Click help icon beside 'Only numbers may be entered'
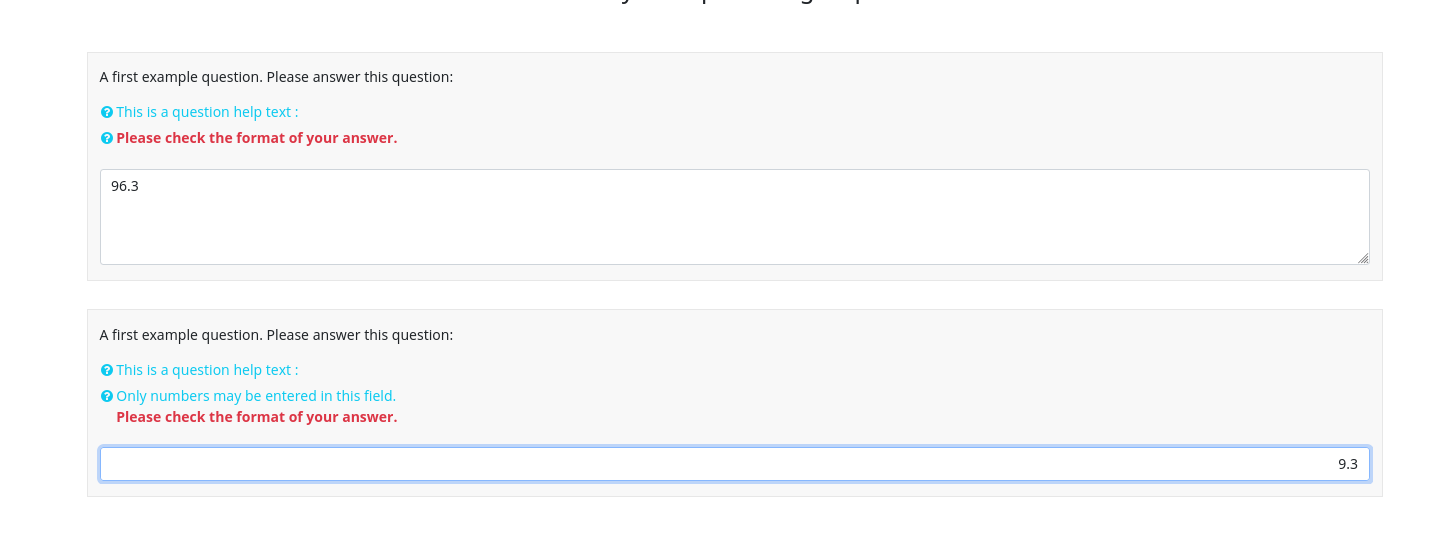Image resolution: width=1443 pixels, height=552 pixels. pyautogui.click(x=107, y=396)
